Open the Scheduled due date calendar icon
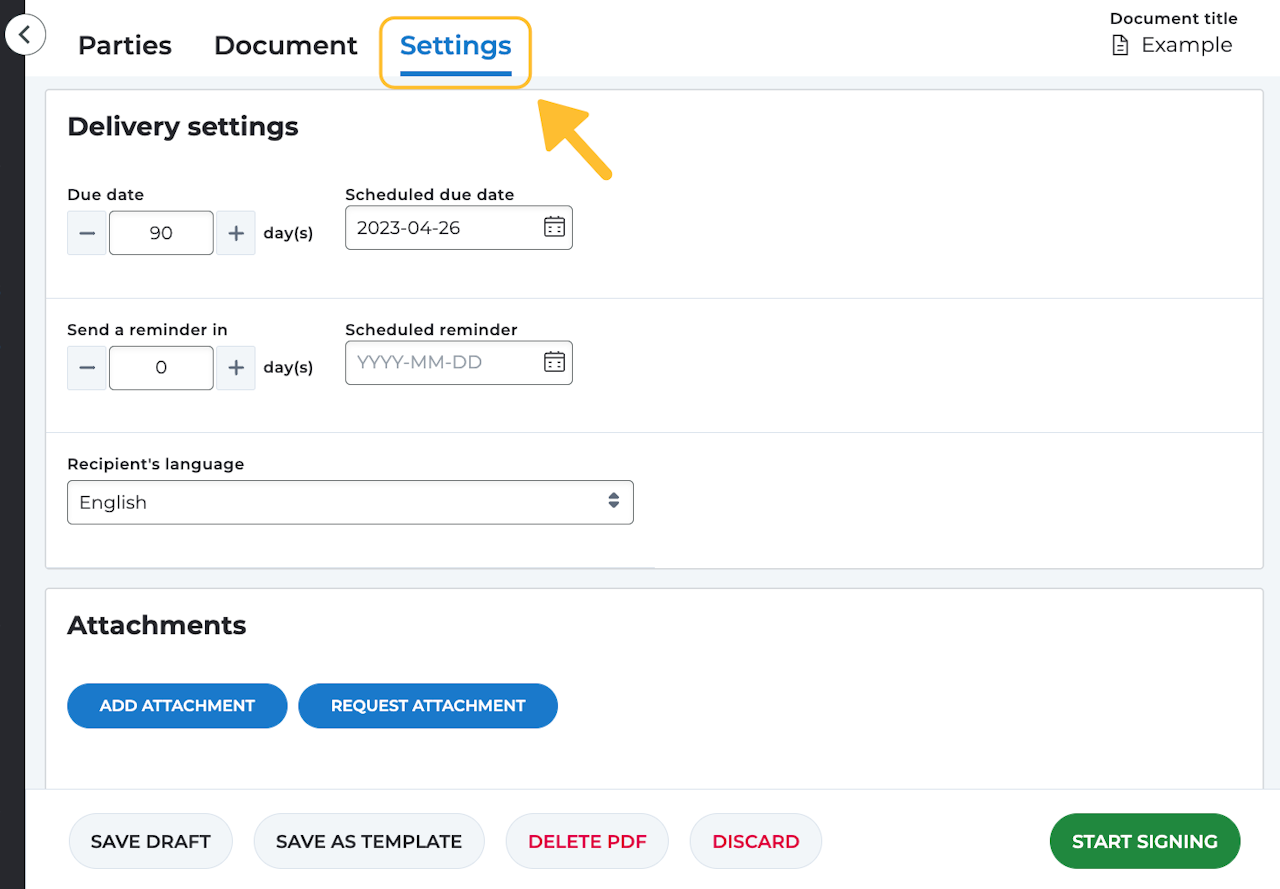The height and width of the screenshot is (889, 1280). (x=554, y=227)
